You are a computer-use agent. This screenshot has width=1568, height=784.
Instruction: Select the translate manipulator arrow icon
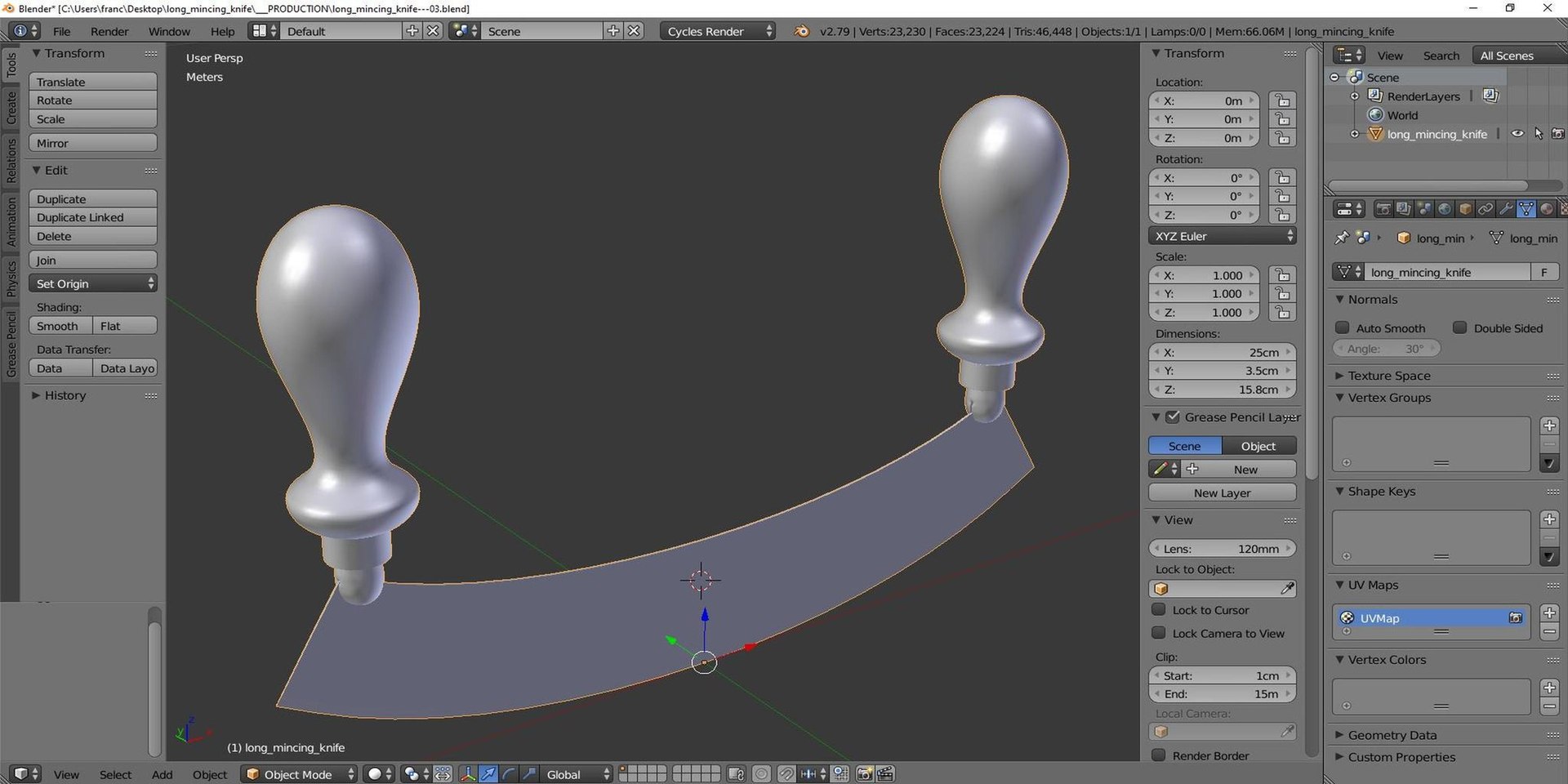(x=488, y=774)
